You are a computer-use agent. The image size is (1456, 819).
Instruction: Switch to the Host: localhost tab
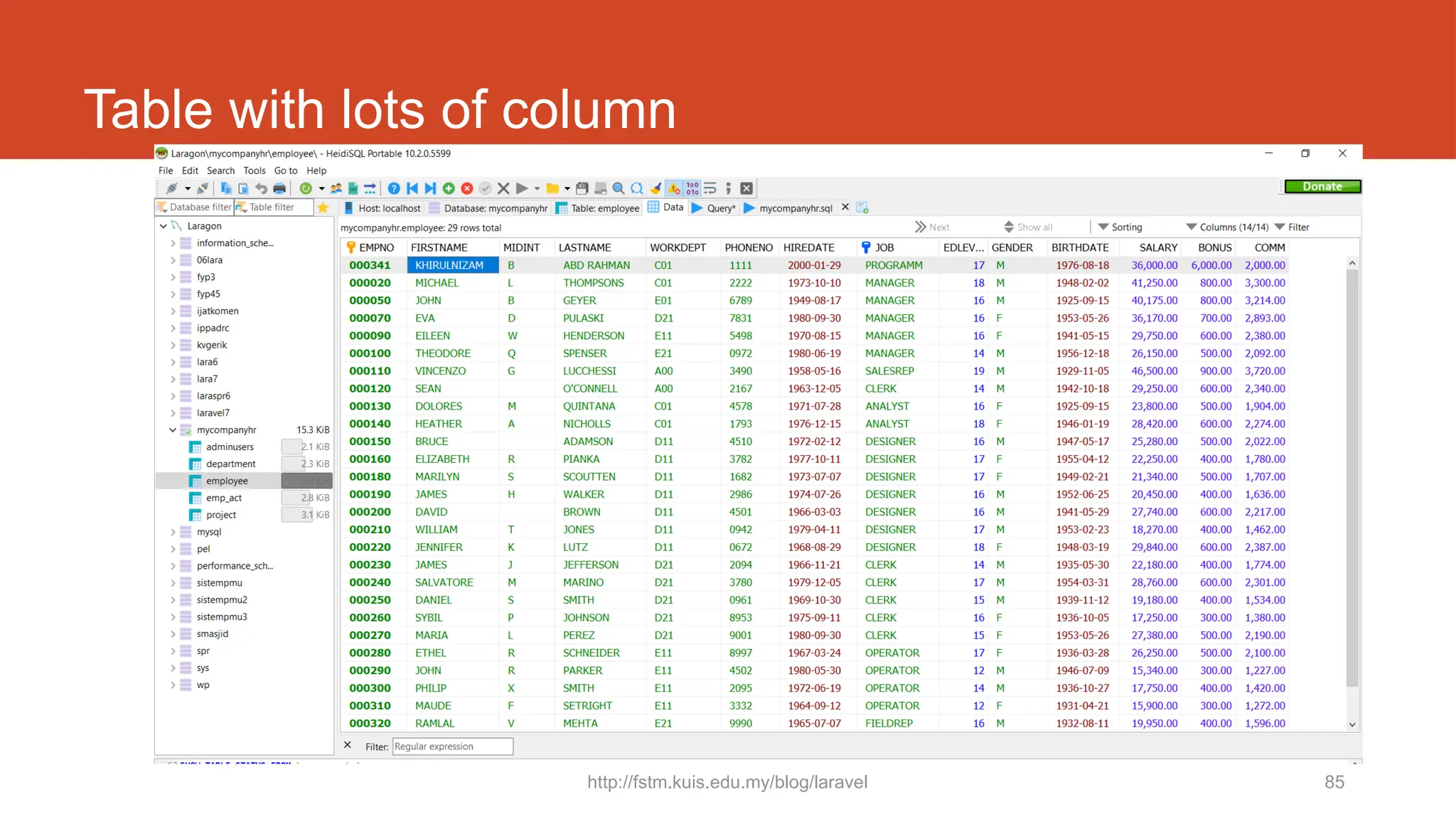(382, 208)
